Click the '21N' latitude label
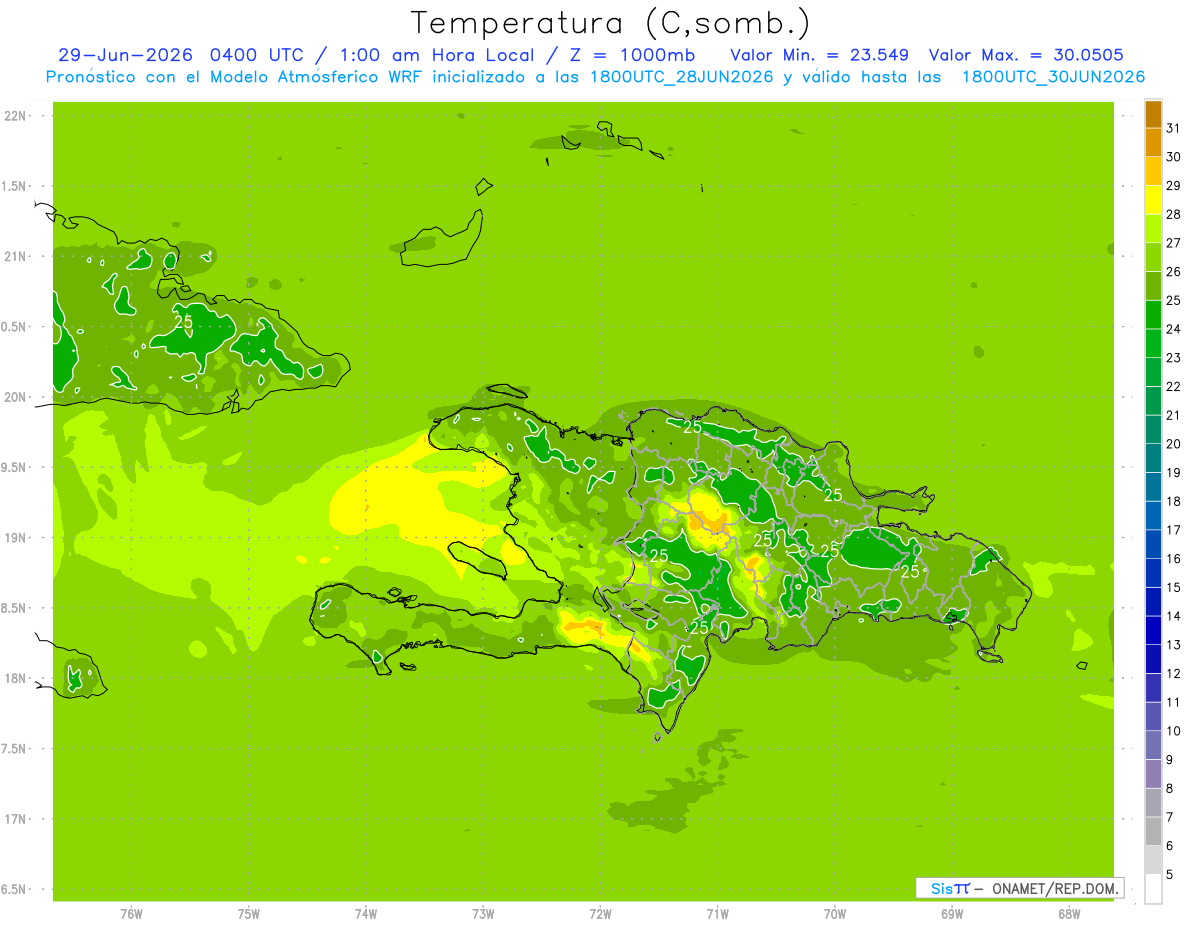 coord(14,256)
